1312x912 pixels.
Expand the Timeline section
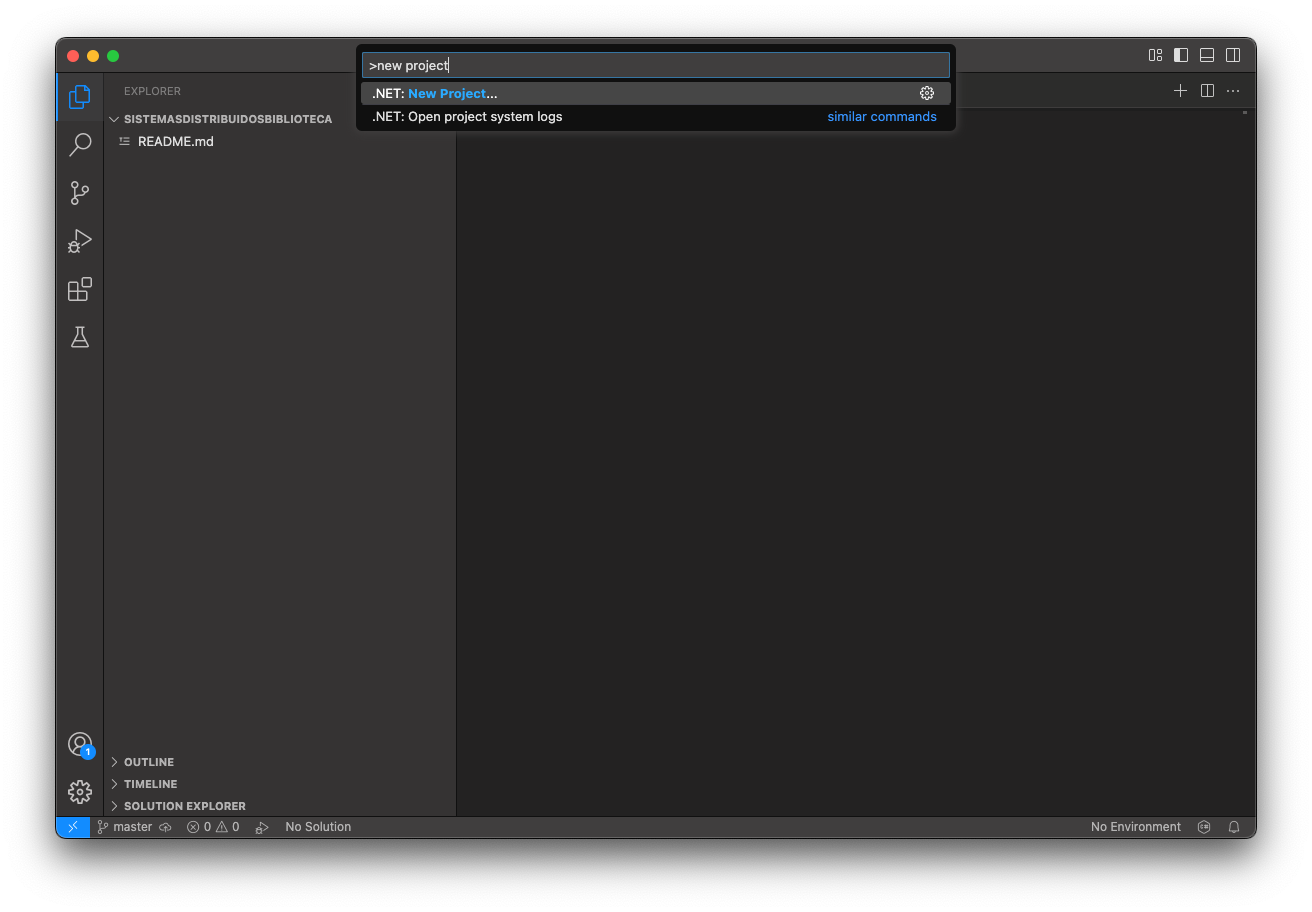[x=150, y=784]
